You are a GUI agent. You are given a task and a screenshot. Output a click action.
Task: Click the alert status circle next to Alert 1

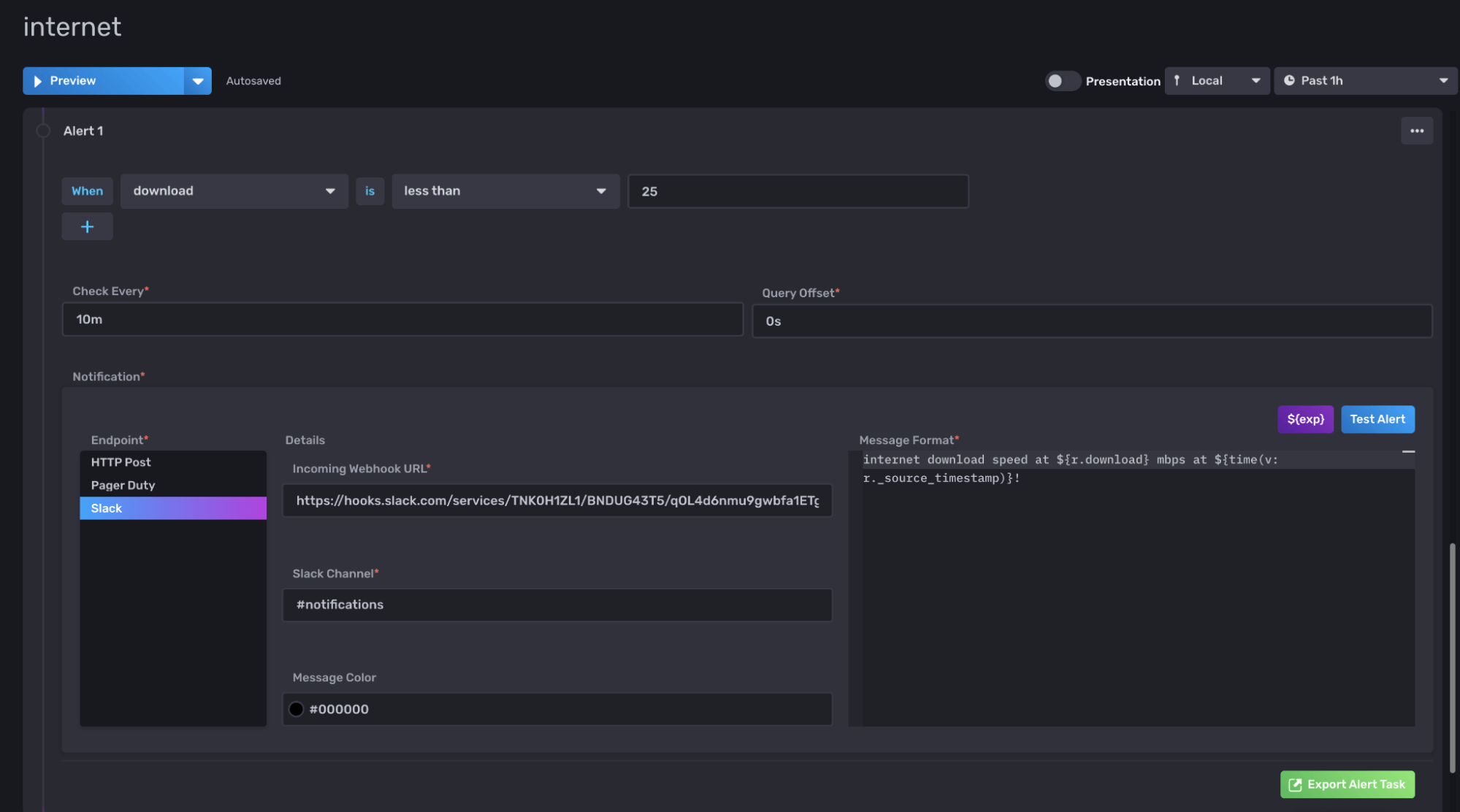tap(42, 130)
